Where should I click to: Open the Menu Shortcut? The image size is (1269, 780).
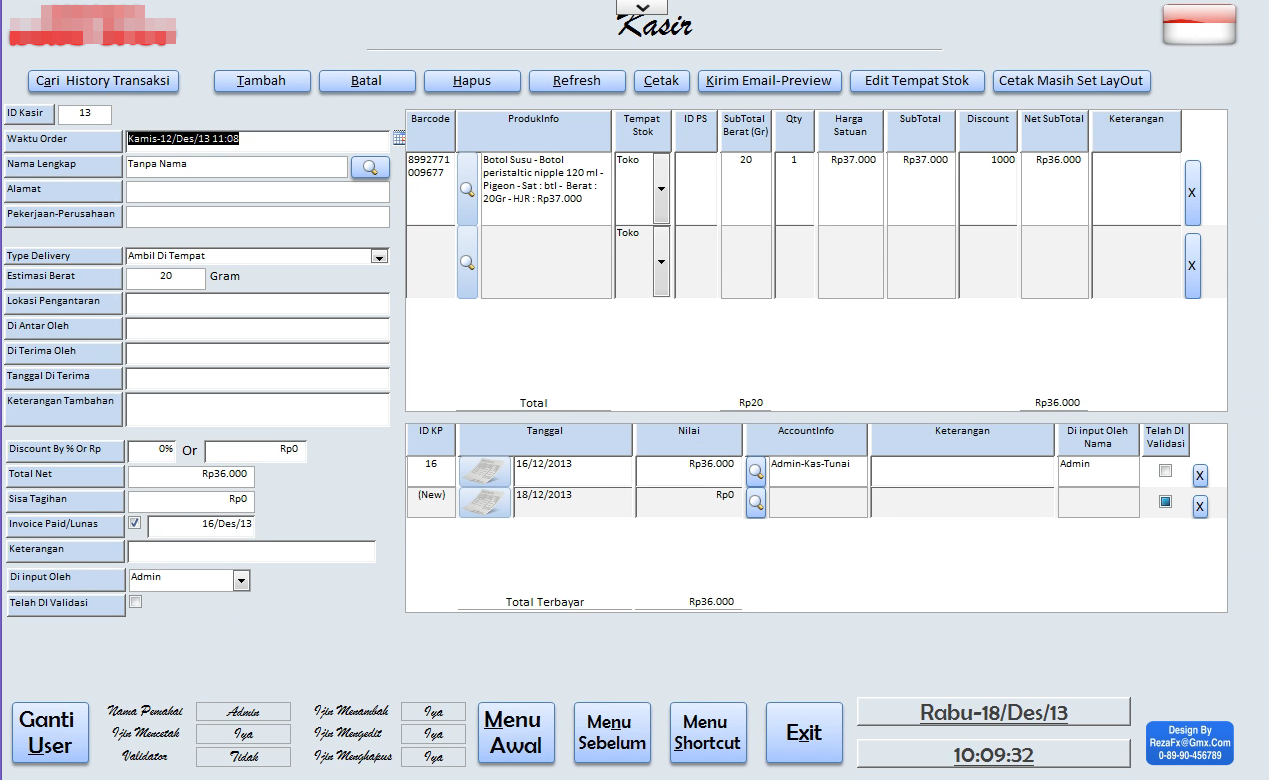click(x=707, y=733)
